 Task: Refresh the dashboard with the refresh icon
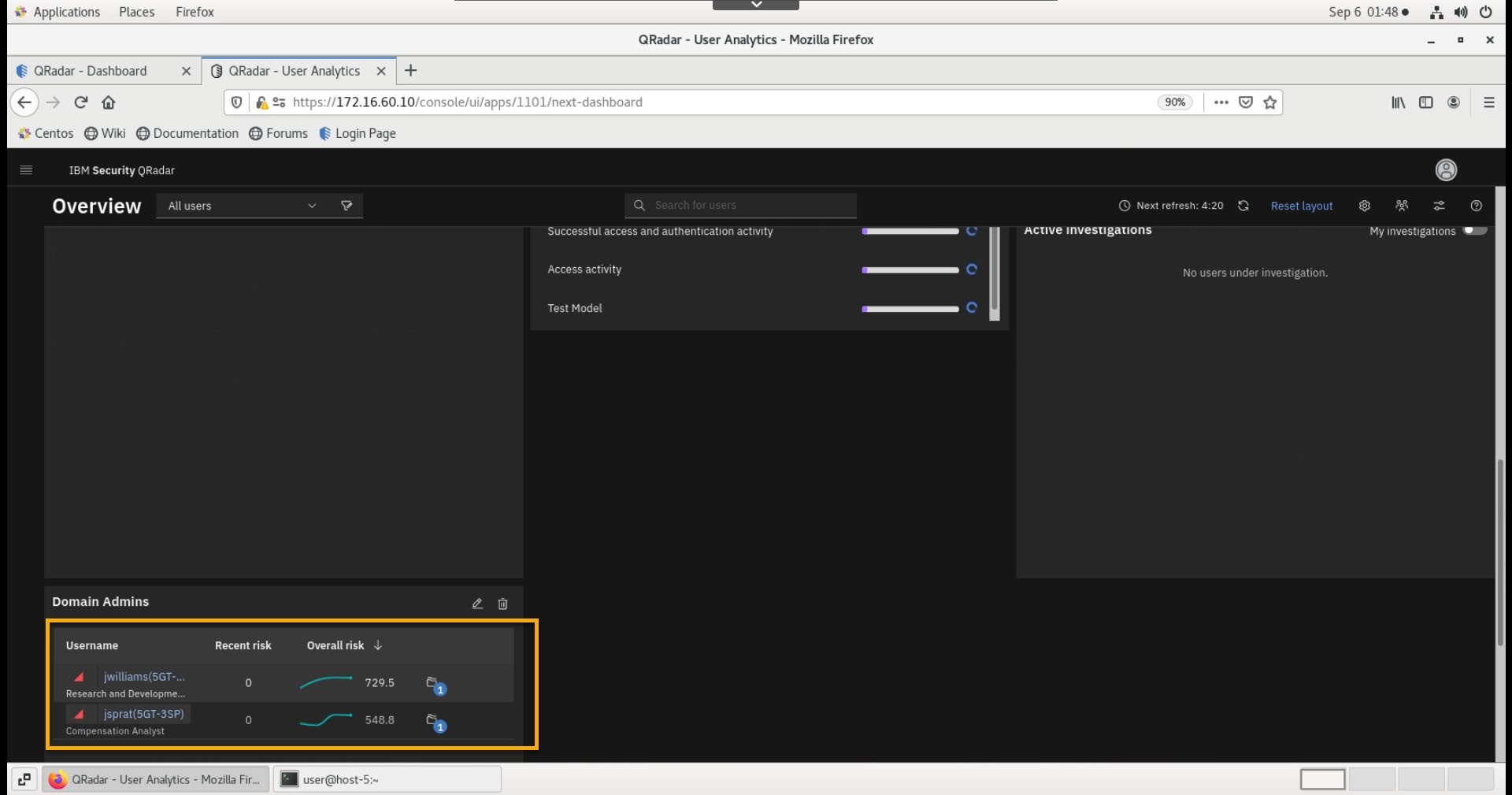[x=1243, y=206]
